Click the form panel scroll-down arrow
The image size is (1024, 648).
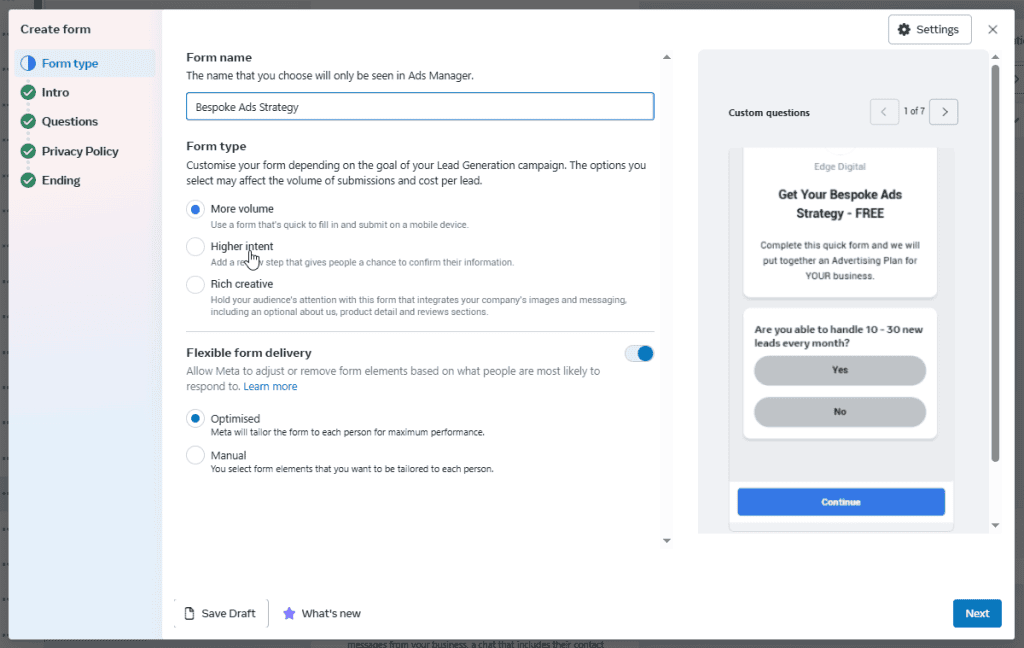point(667,541)
